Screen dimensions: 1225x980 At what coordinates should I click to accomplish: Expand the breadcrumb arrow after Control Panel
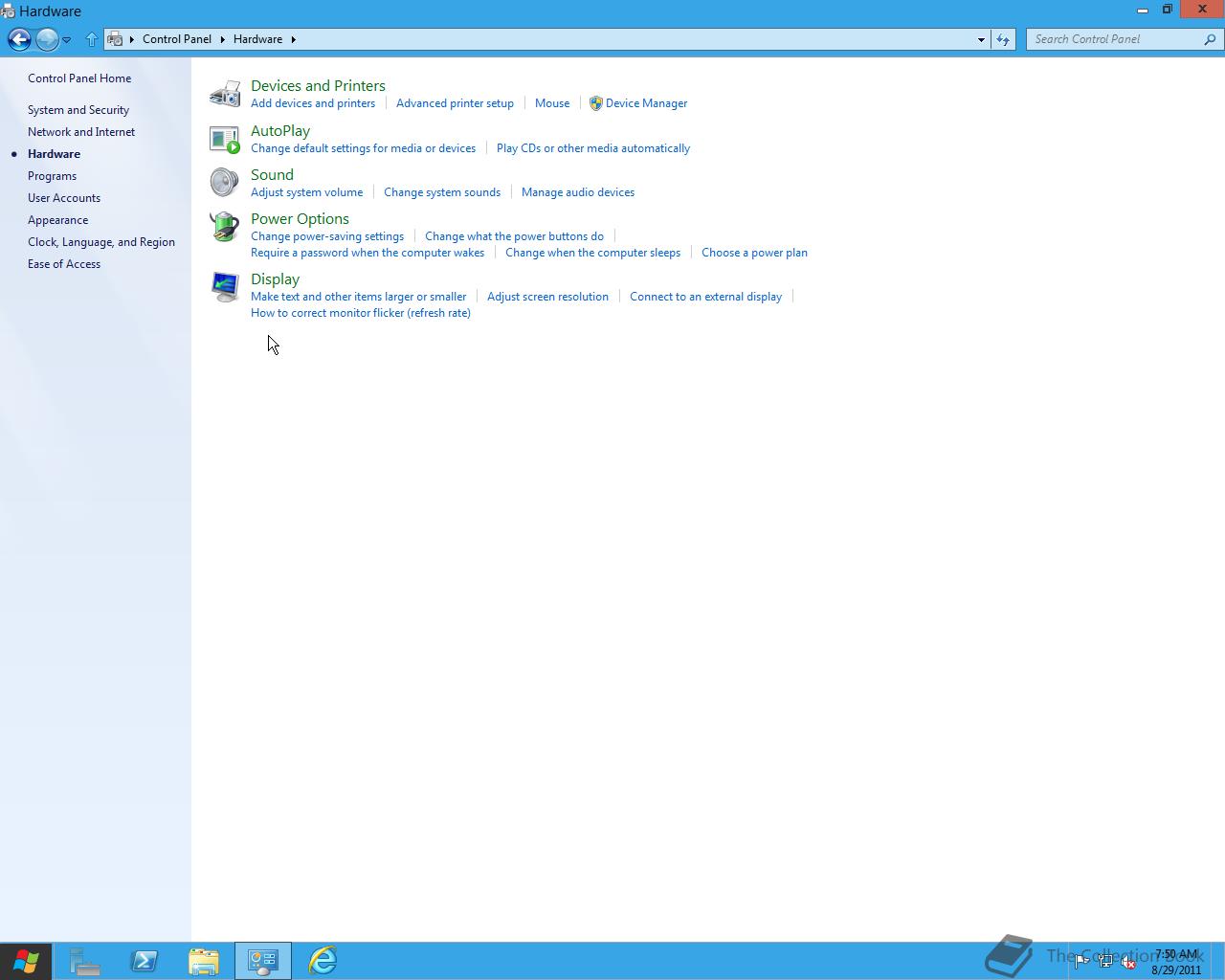point(222,39)
